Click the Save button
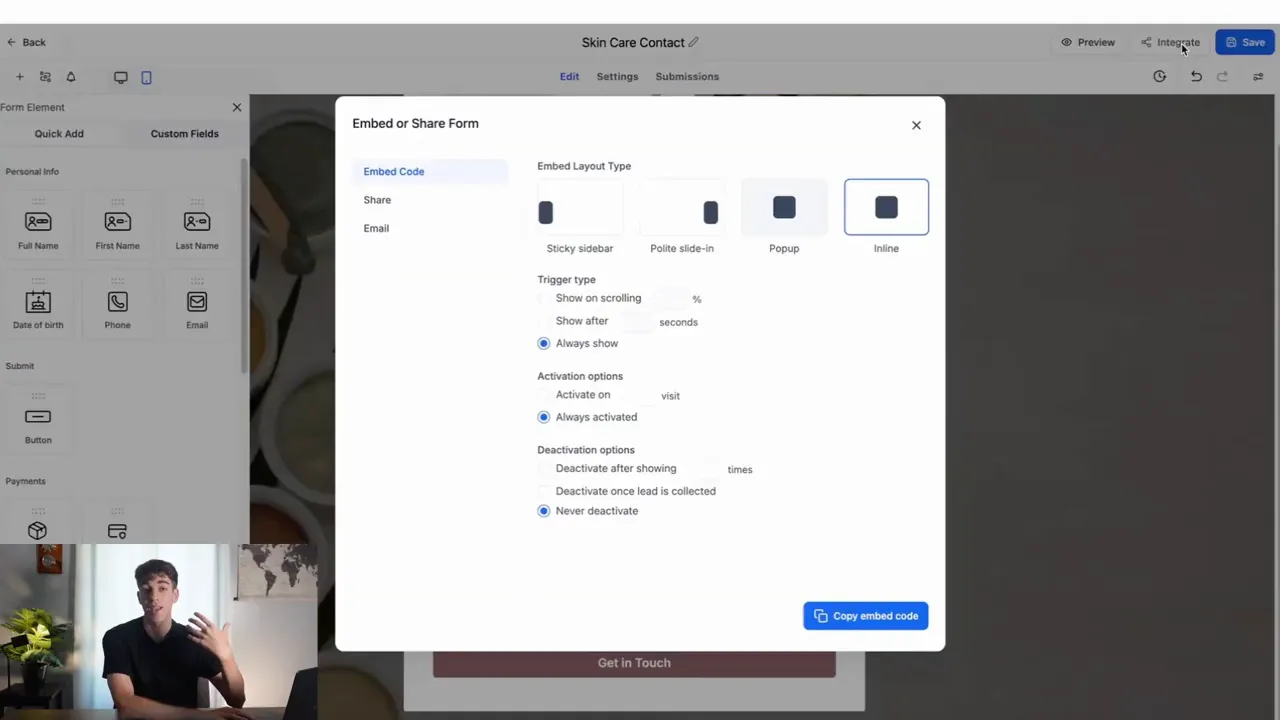This screenshot has width=1280, height=720. 1245,42
